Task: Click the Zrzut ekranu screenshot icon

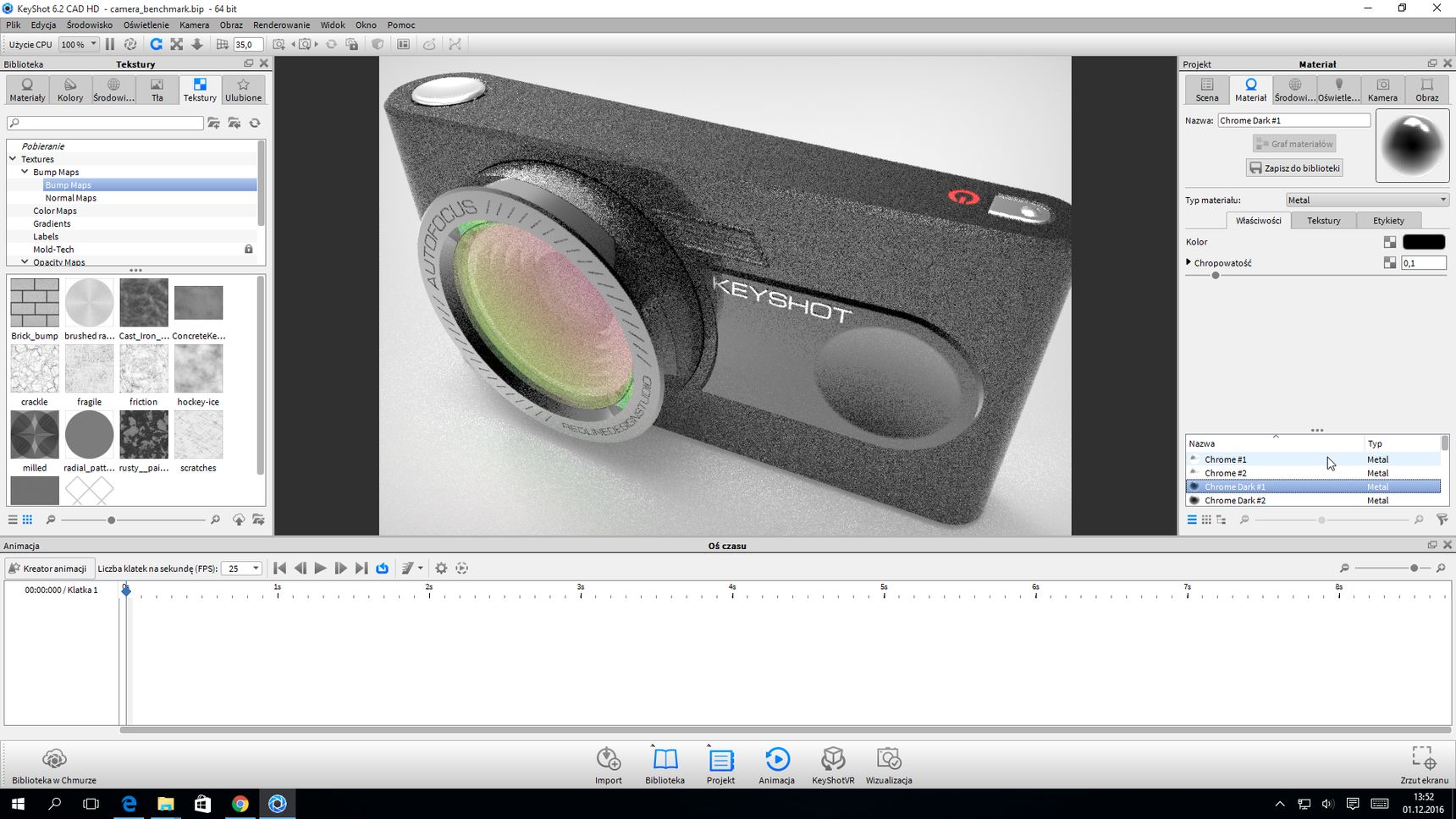Action: pos(1424,765)
